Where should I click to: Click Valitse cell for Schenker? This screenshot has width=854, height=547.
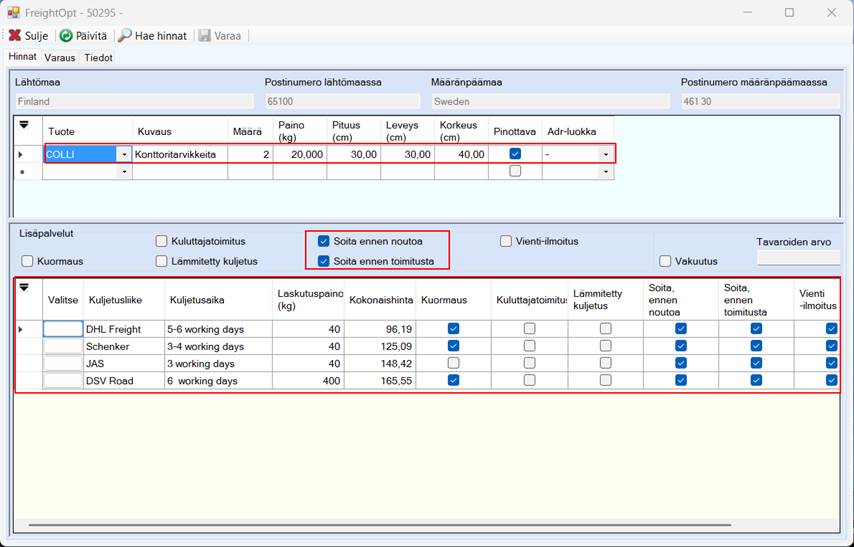[x=63, y=347]
